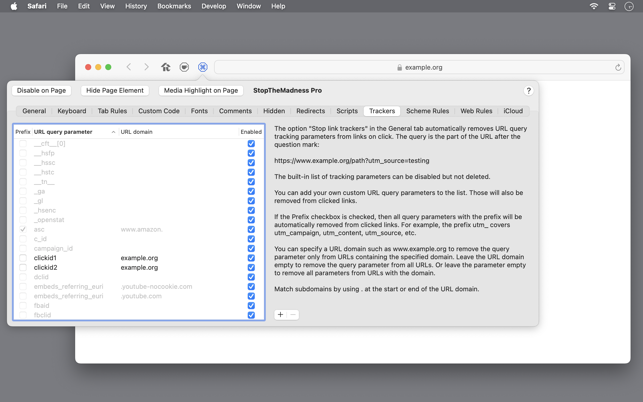This screenshot has height=402, width=643.
Task: Select the www.amazon. domain cell
Action: (141, 229)
